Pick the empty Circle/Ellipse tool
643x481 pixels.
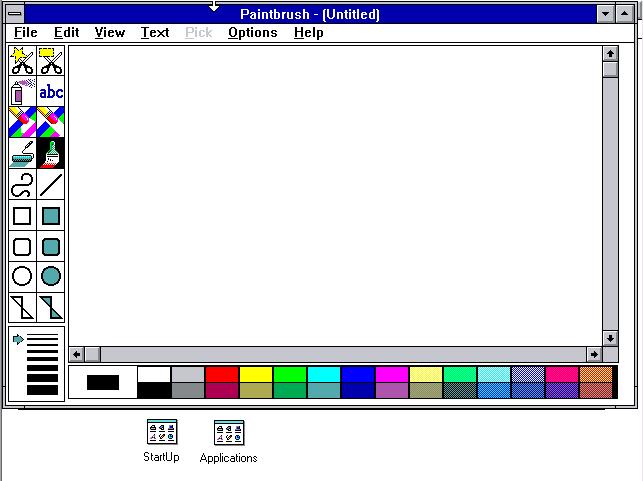click(21, 277)
